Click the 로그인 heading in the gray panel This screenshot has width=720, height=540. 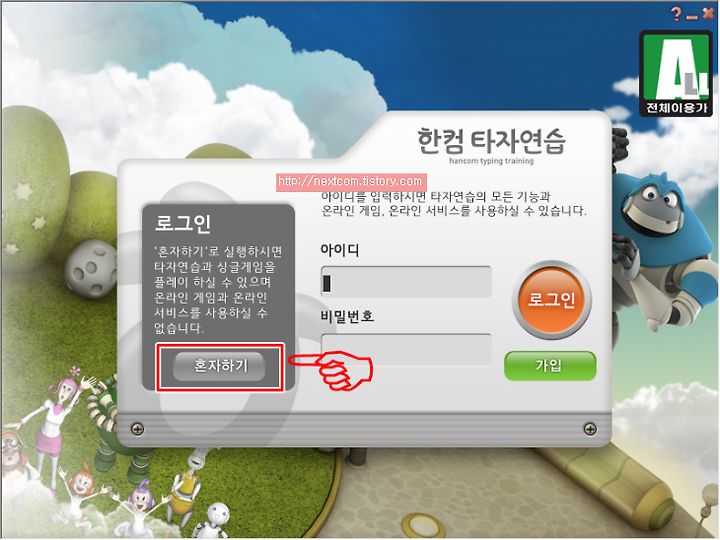pyautogui.click(x=183, y=224)
